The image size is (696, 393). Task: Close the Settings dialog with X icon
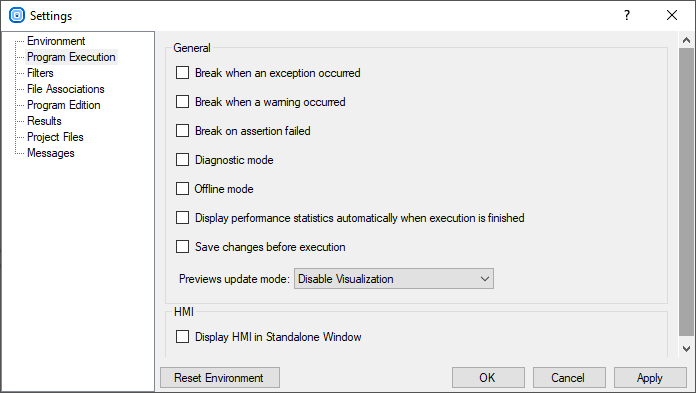[672, 15]
